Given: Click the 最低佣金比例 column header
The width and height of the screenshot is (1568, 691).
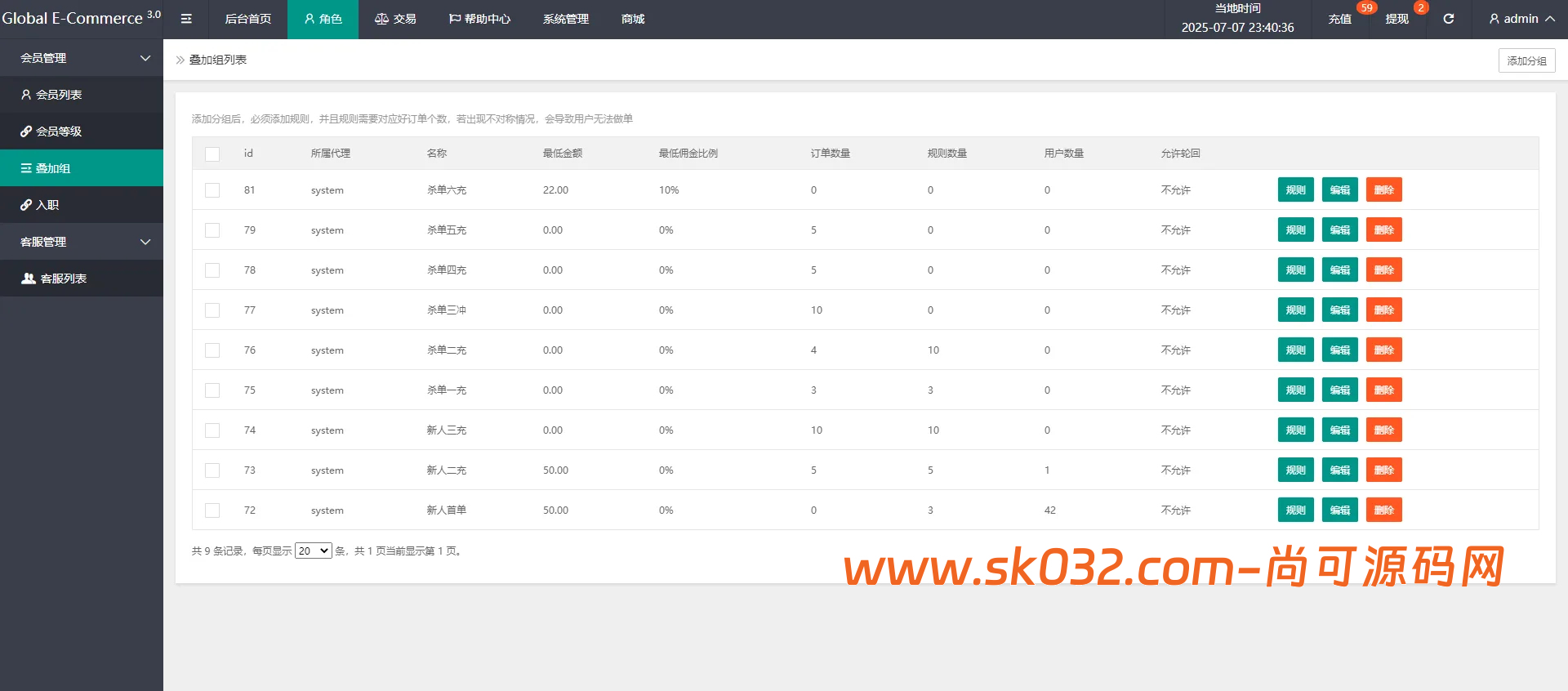Looking at the screenshot, I should [688, 153].
